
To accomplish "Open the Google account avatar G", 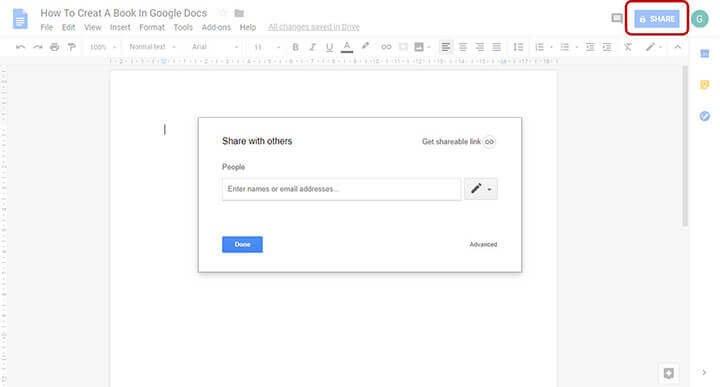I will tap(699, 19).
